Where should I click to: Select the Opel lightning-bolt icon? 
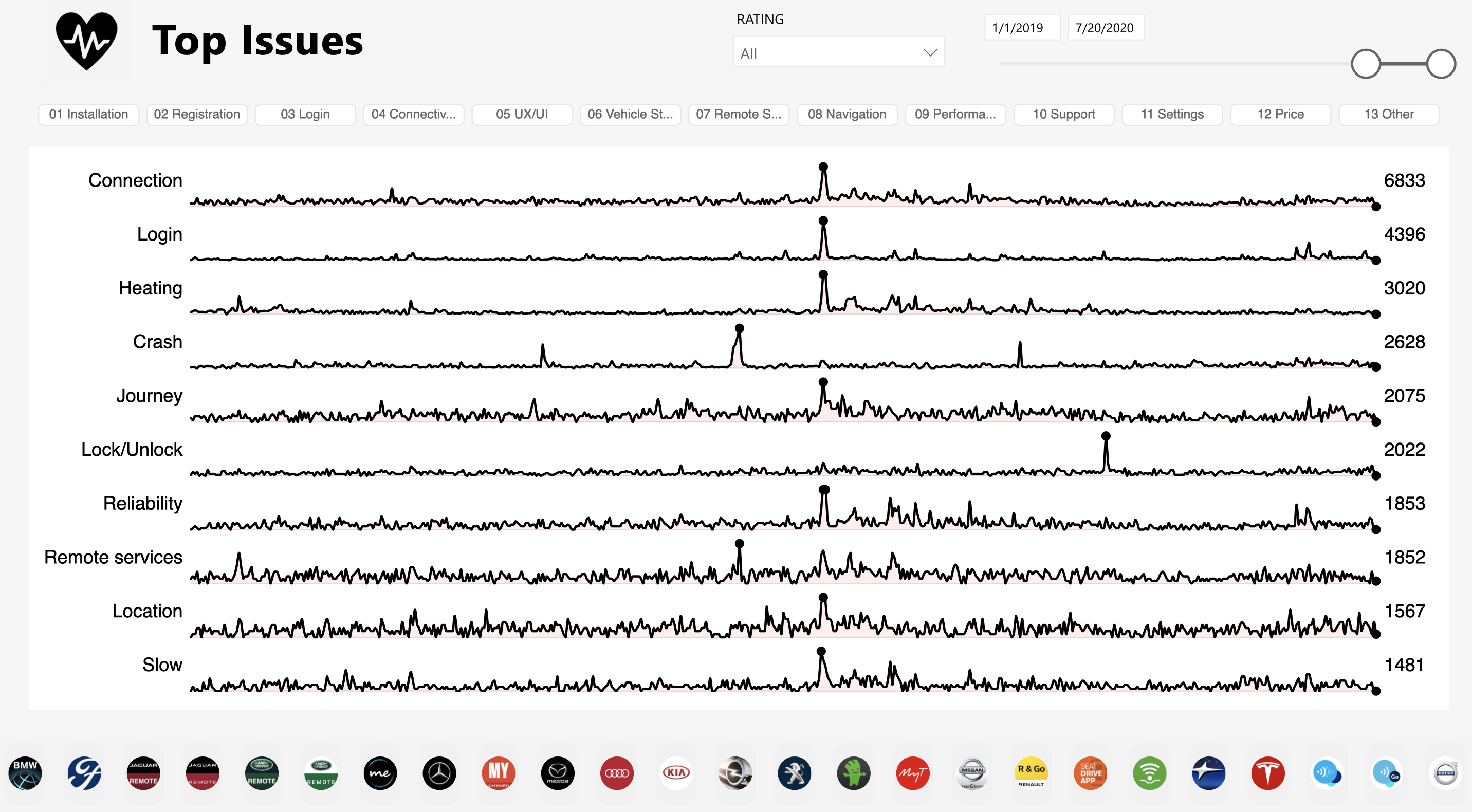pos(735,773)
